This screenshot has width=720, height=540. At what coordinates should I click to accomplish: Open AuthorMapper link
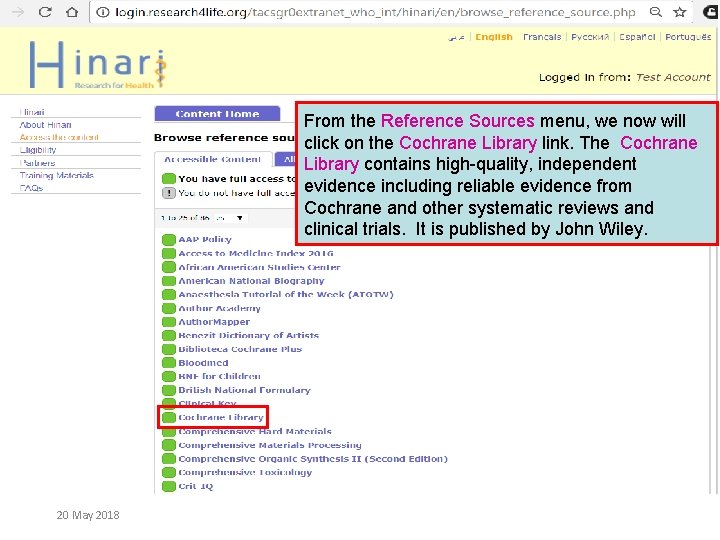(214, 322)
